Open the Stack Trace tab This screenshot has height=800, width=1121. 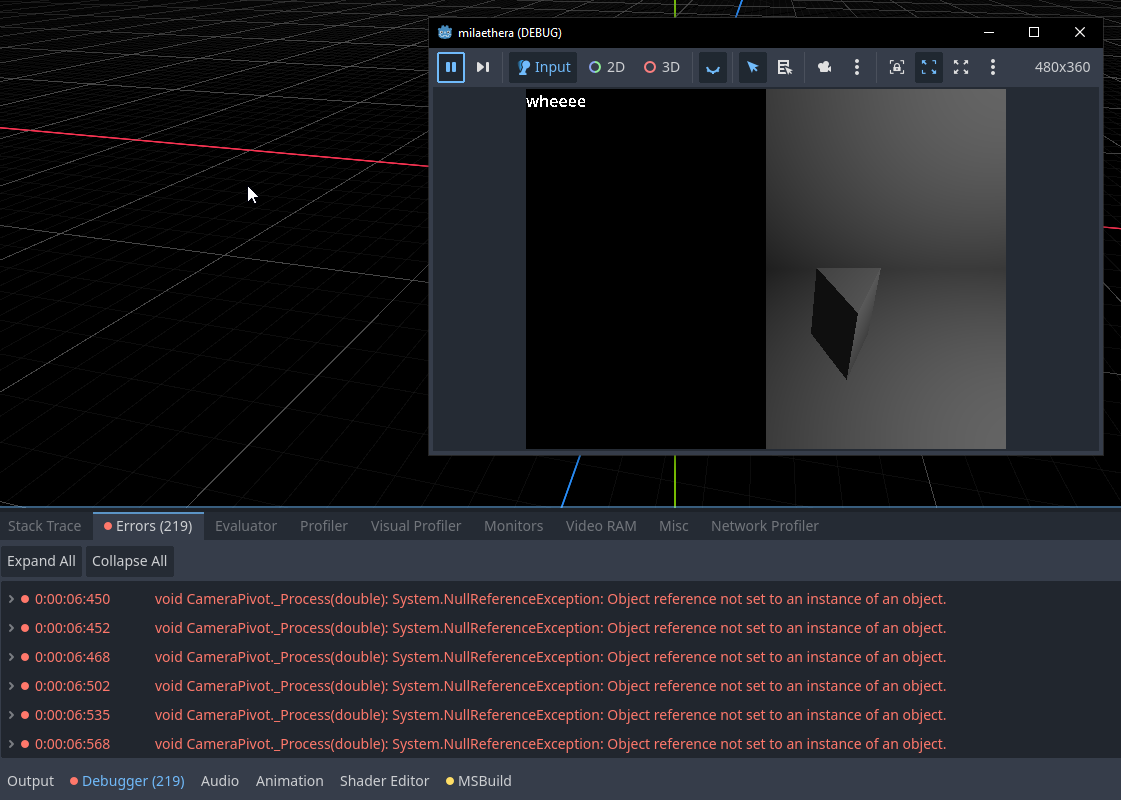(x=45, y=526)
